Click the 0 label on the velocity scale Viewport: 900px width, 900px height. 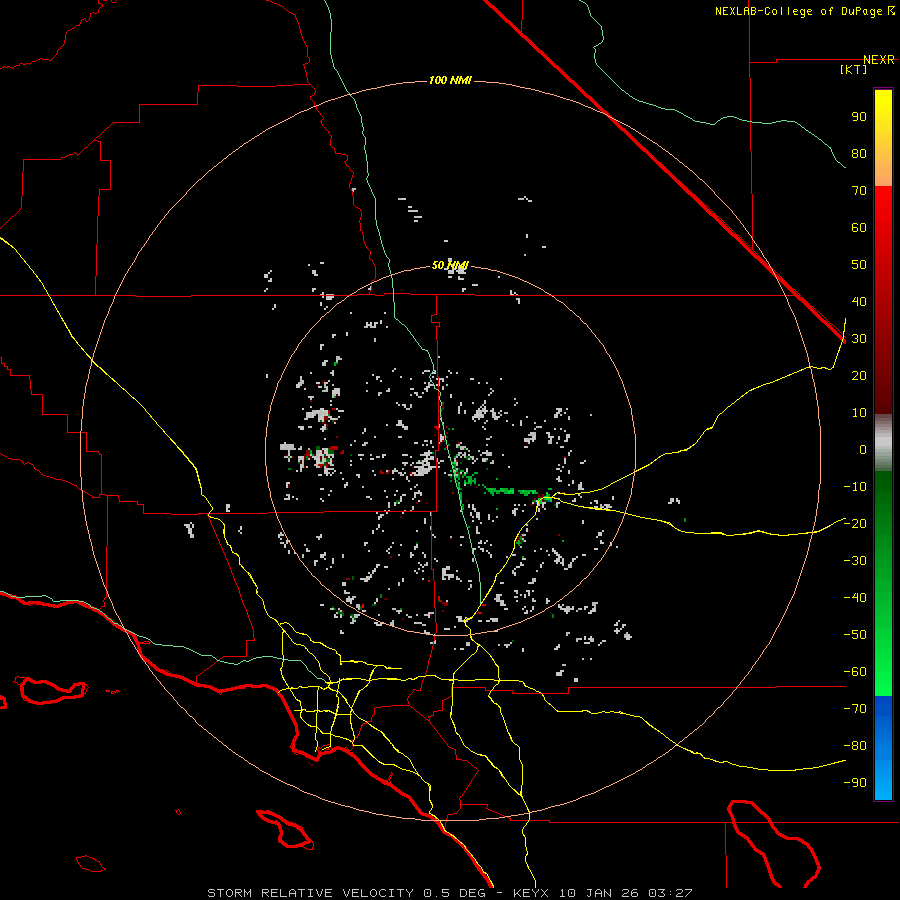pos(862,450)
